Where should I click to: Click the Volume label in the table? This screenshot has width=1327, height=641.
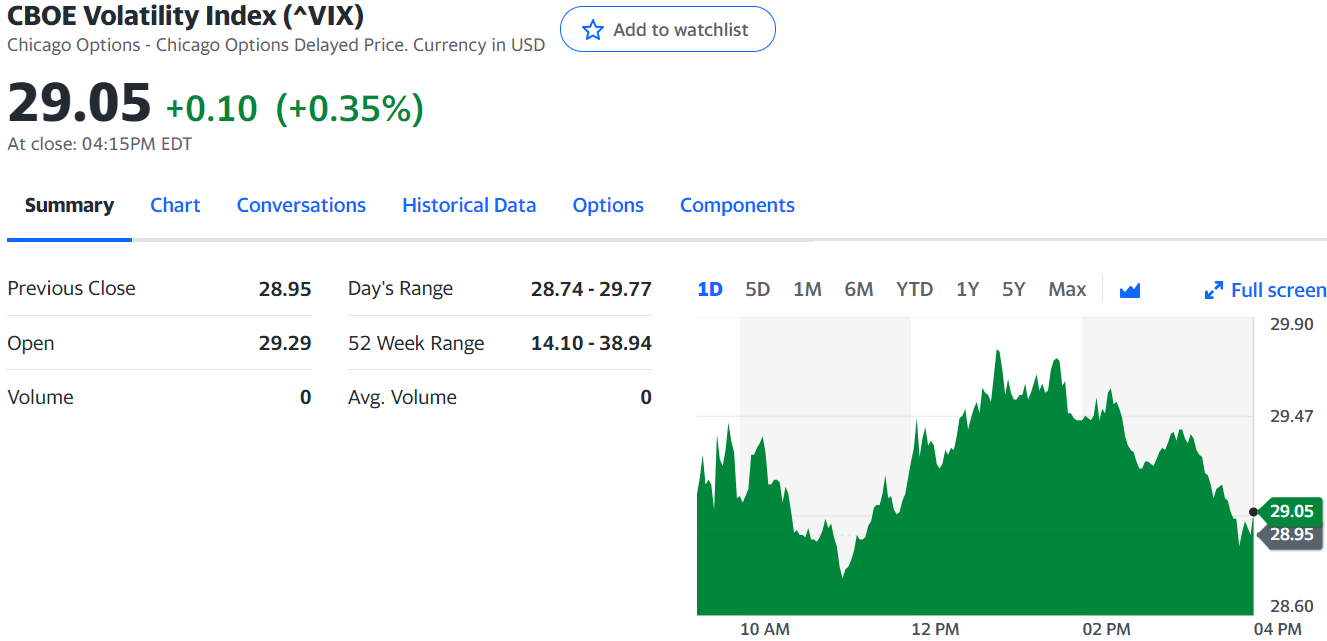coord(40,397)
